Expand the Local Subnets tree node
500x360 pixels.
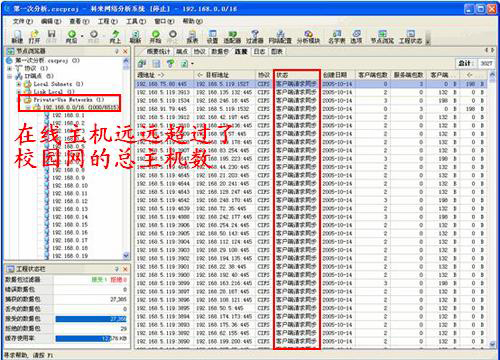[x=19, y=84]
